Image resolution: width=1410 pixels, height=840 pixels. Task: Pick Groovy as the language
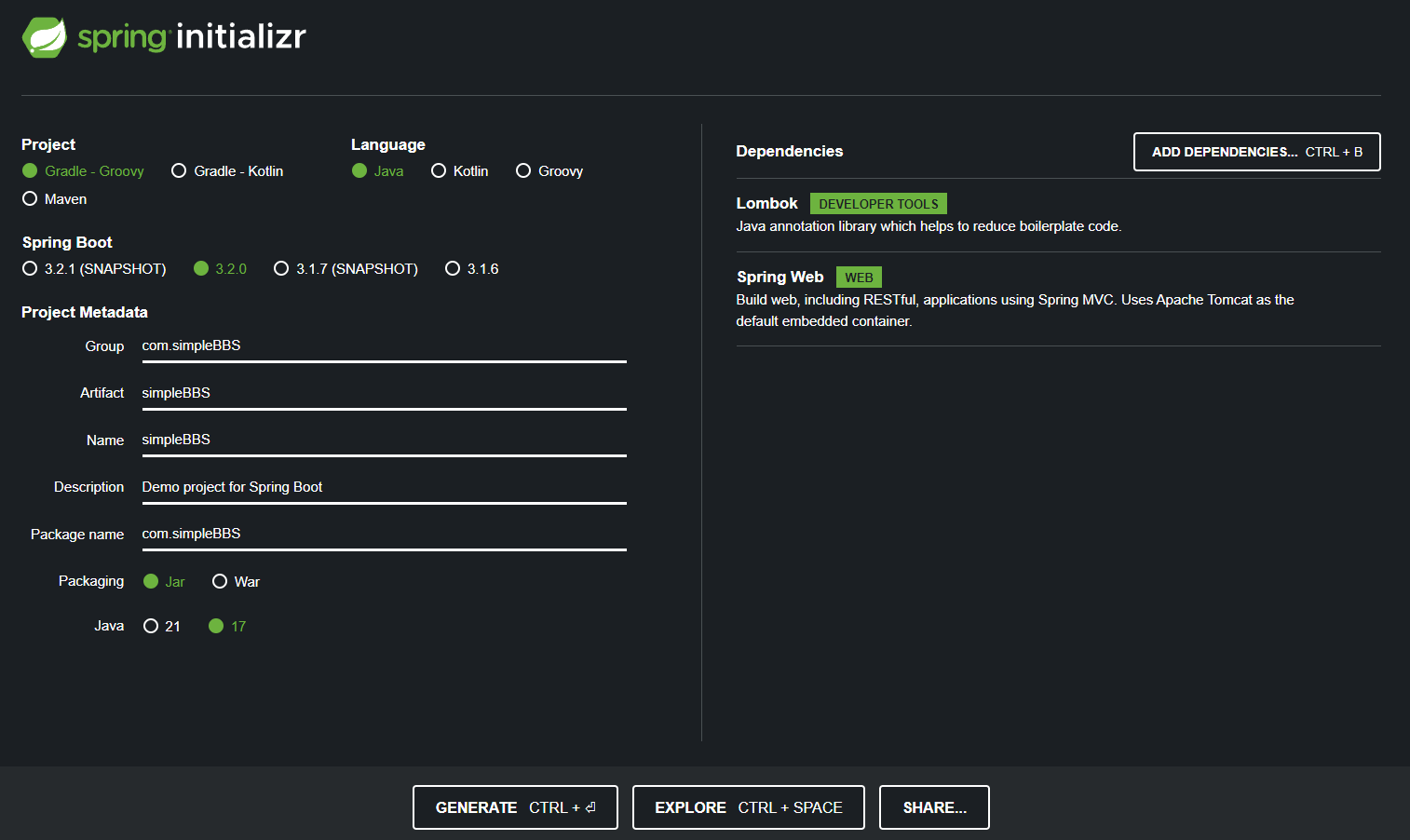[x=549, y=171]
